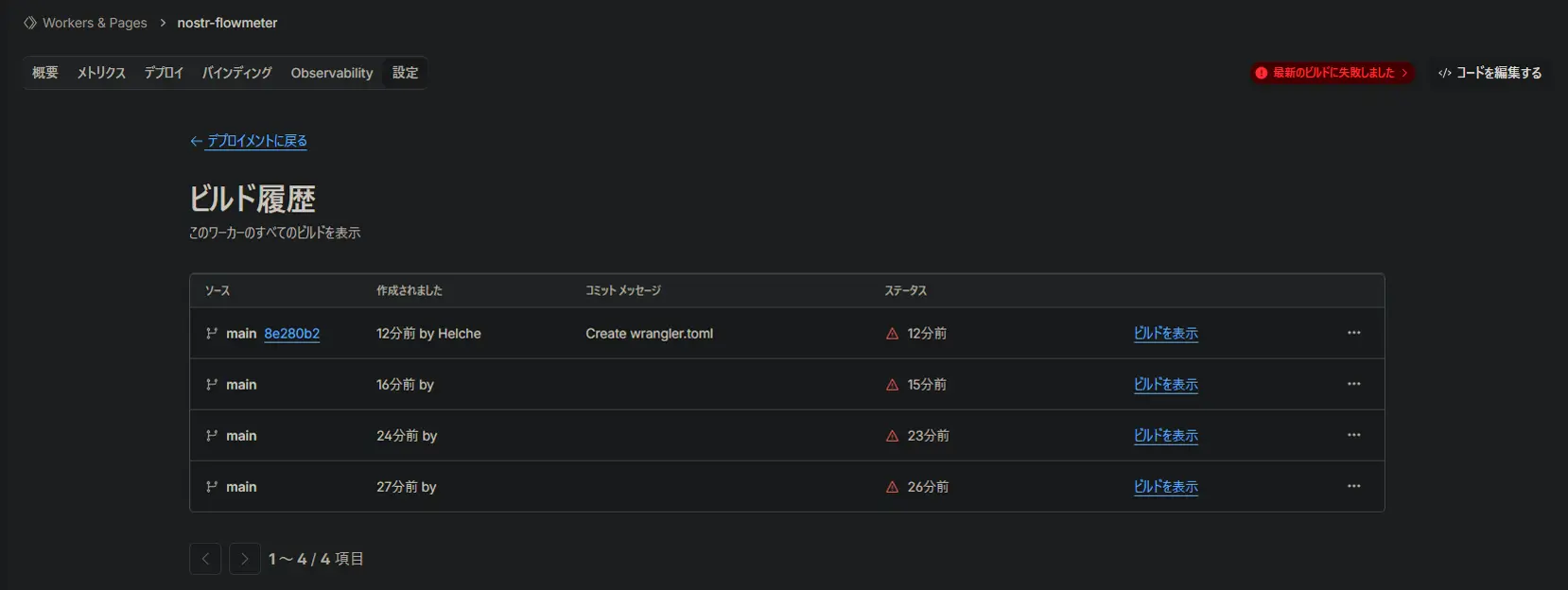Click the 最新のビルドに失敗しました alert button
1568x590 pixels.
[x=1333, y=73]
